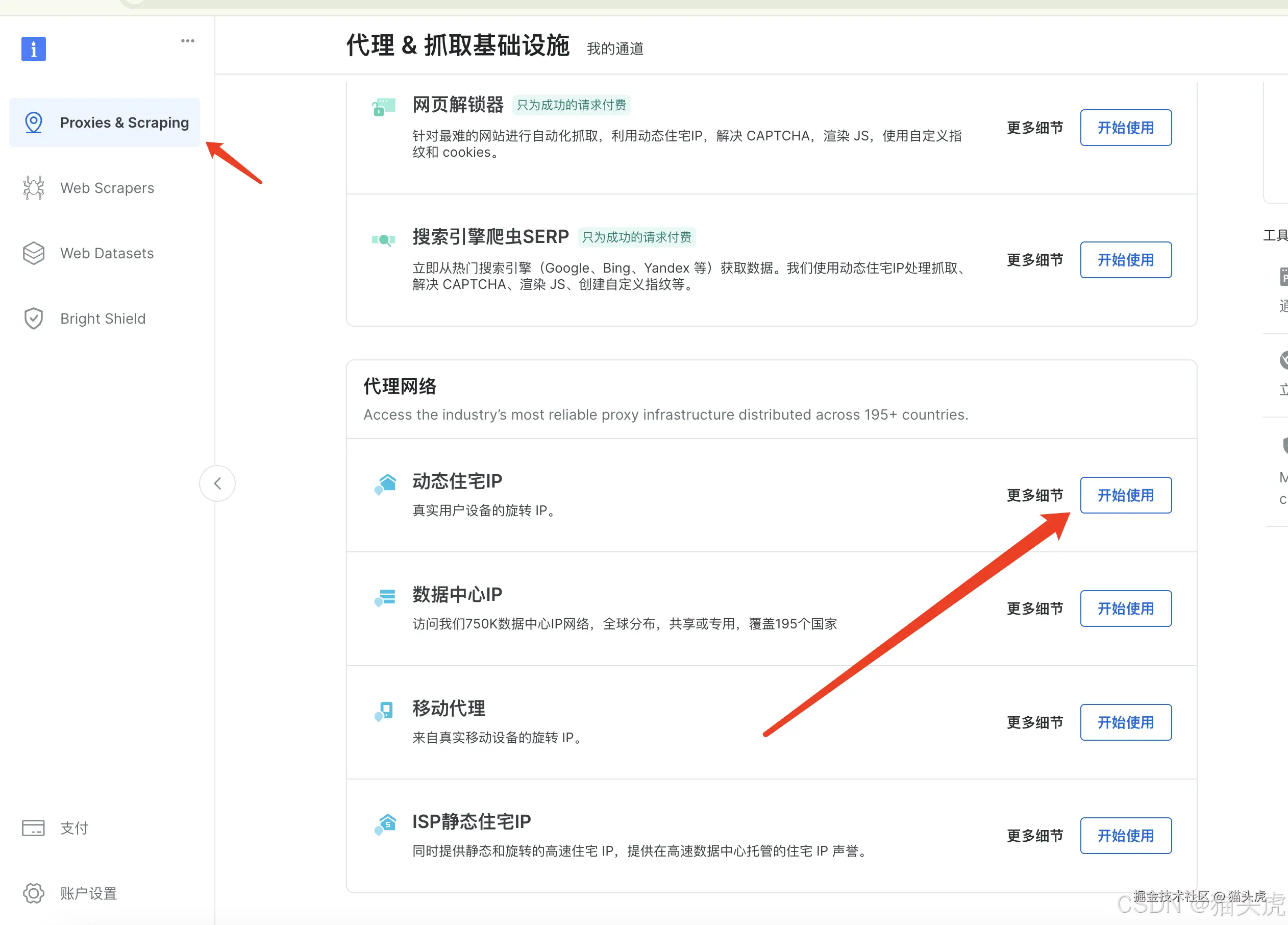Open 更多细节 for 搜索引擎爬虫SERP

[x=1034, y=260]
